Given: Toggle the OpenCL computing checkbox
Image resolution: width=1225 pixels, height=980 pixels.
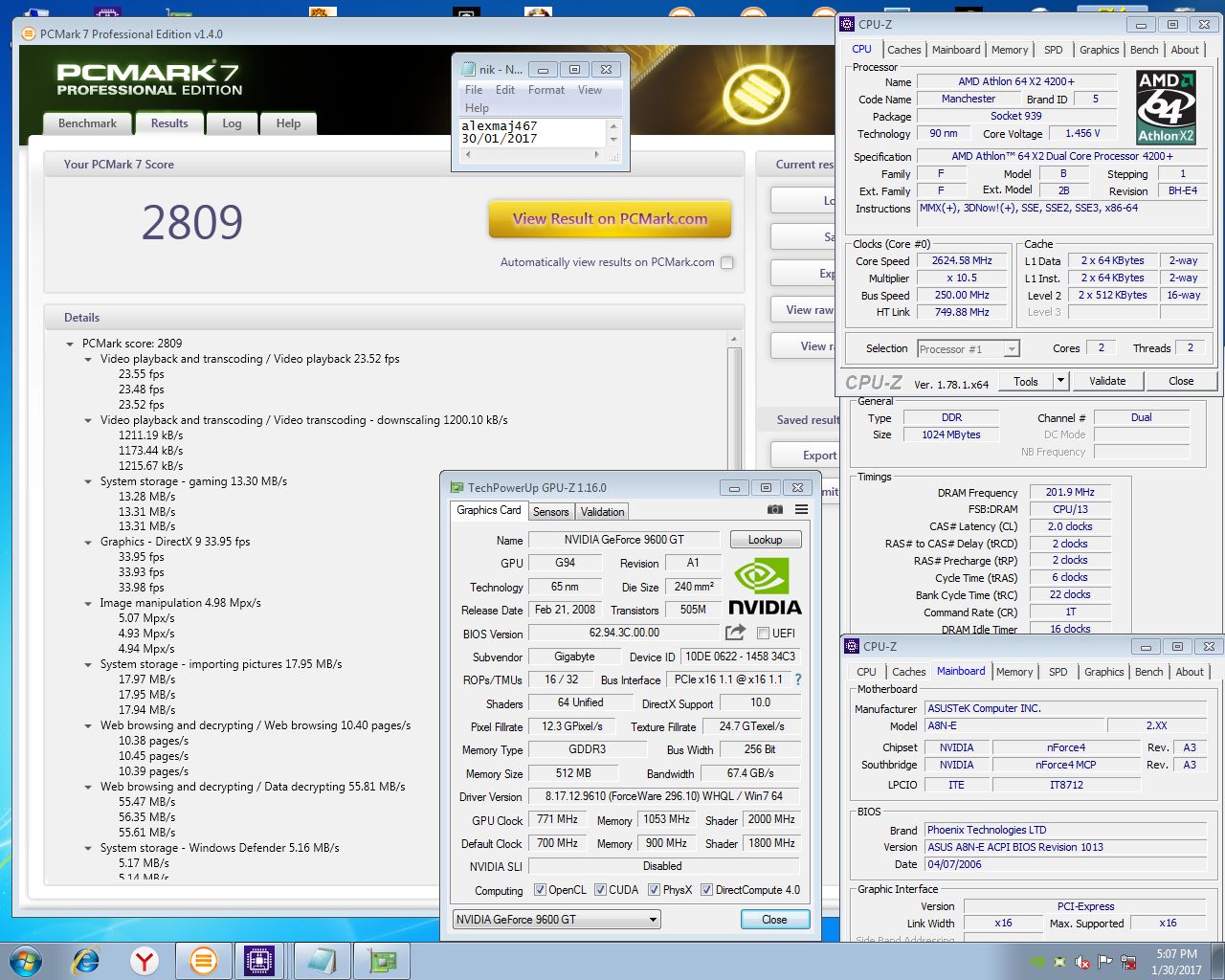Looking at the screenshot, I should click(x=541, y=890).
